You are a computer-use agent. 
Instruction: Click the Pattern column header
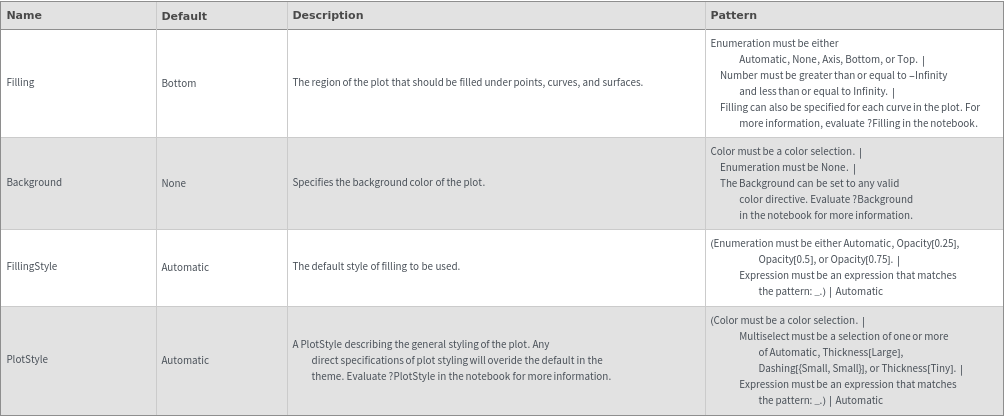tap(733, 15)
